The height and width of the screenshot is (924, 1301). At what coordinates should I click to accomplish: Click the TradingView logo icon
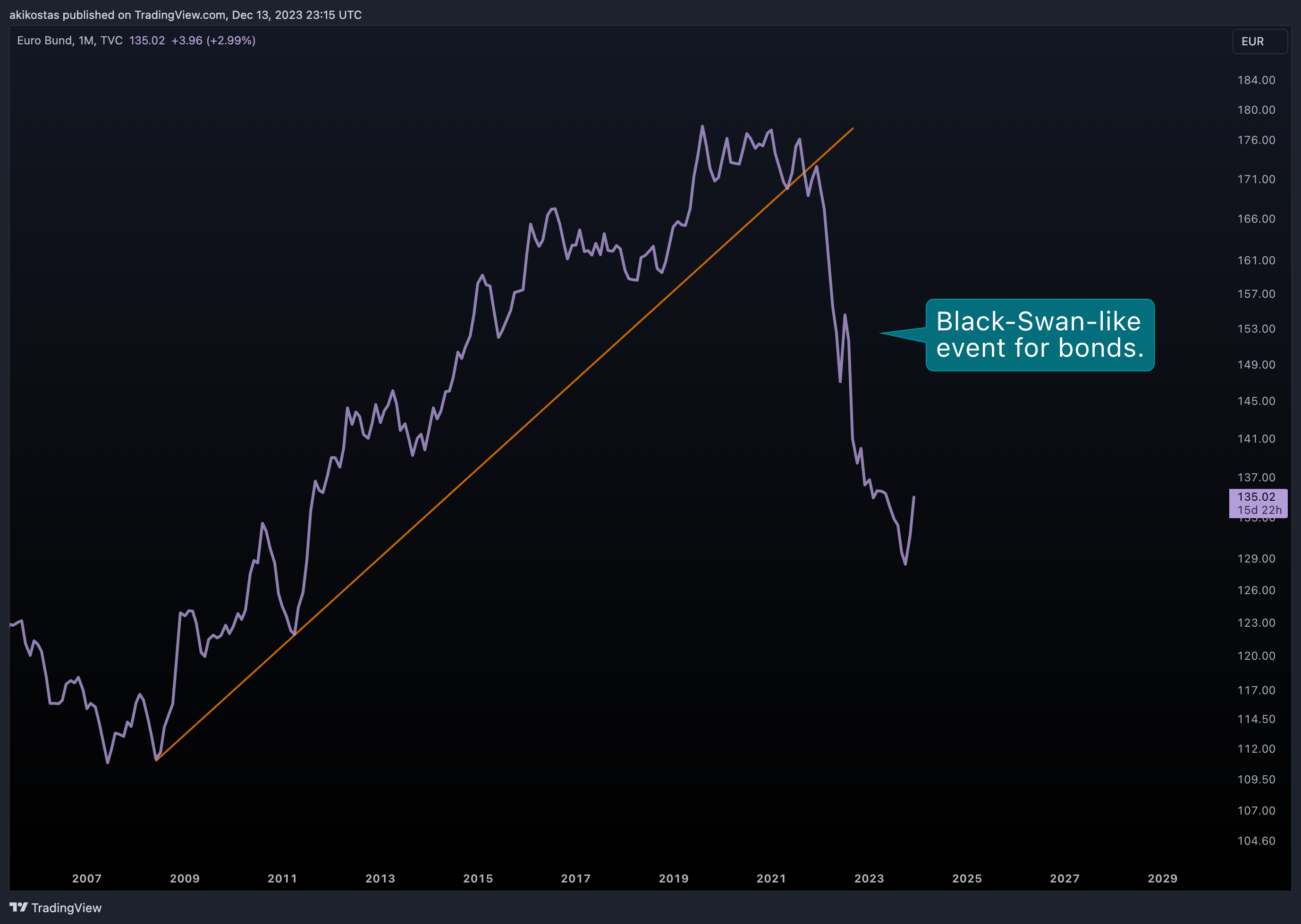point(18,907)
